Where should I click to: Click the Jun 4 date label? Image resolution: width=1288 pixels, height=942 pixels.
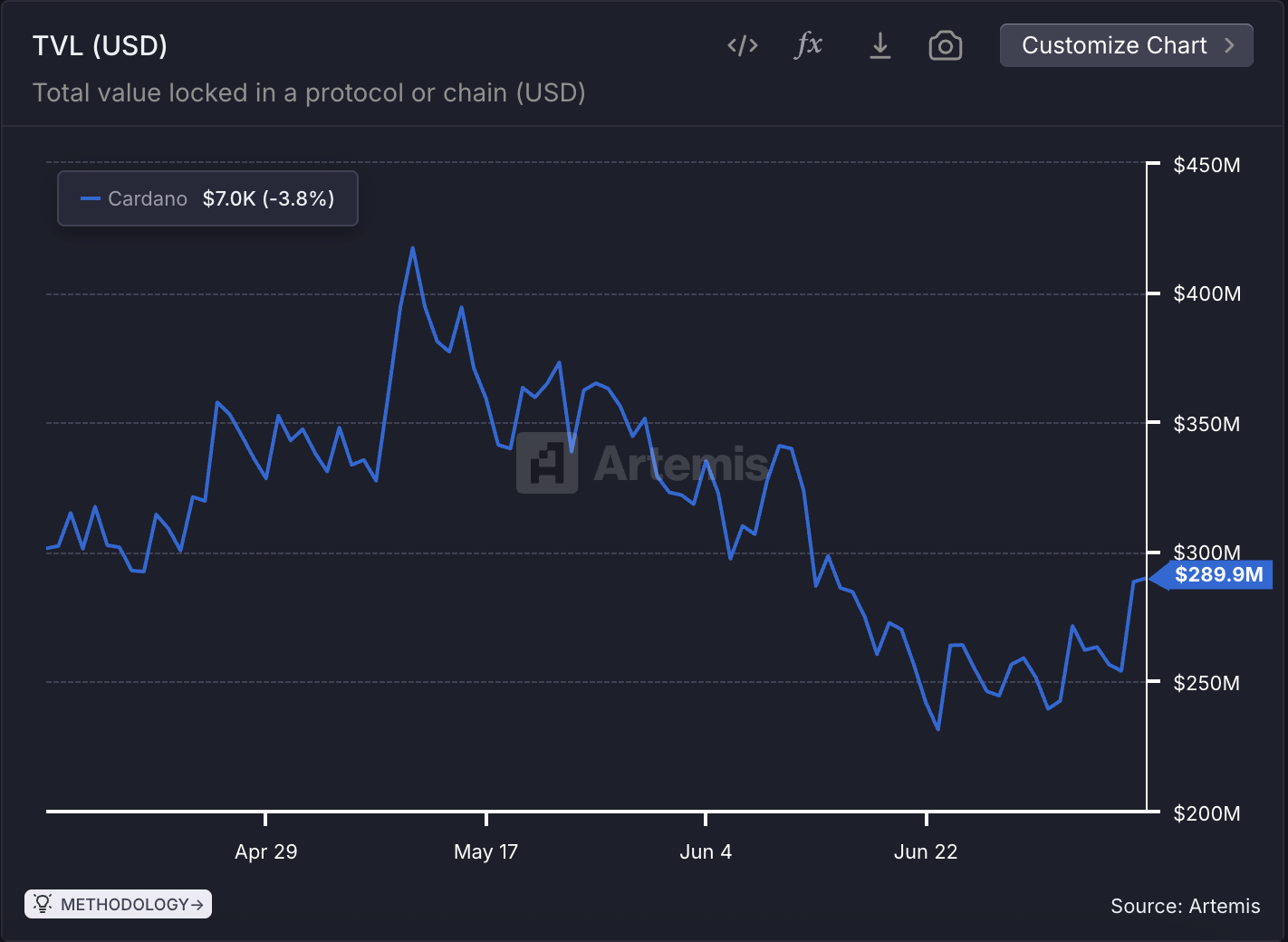pos(706,851)
